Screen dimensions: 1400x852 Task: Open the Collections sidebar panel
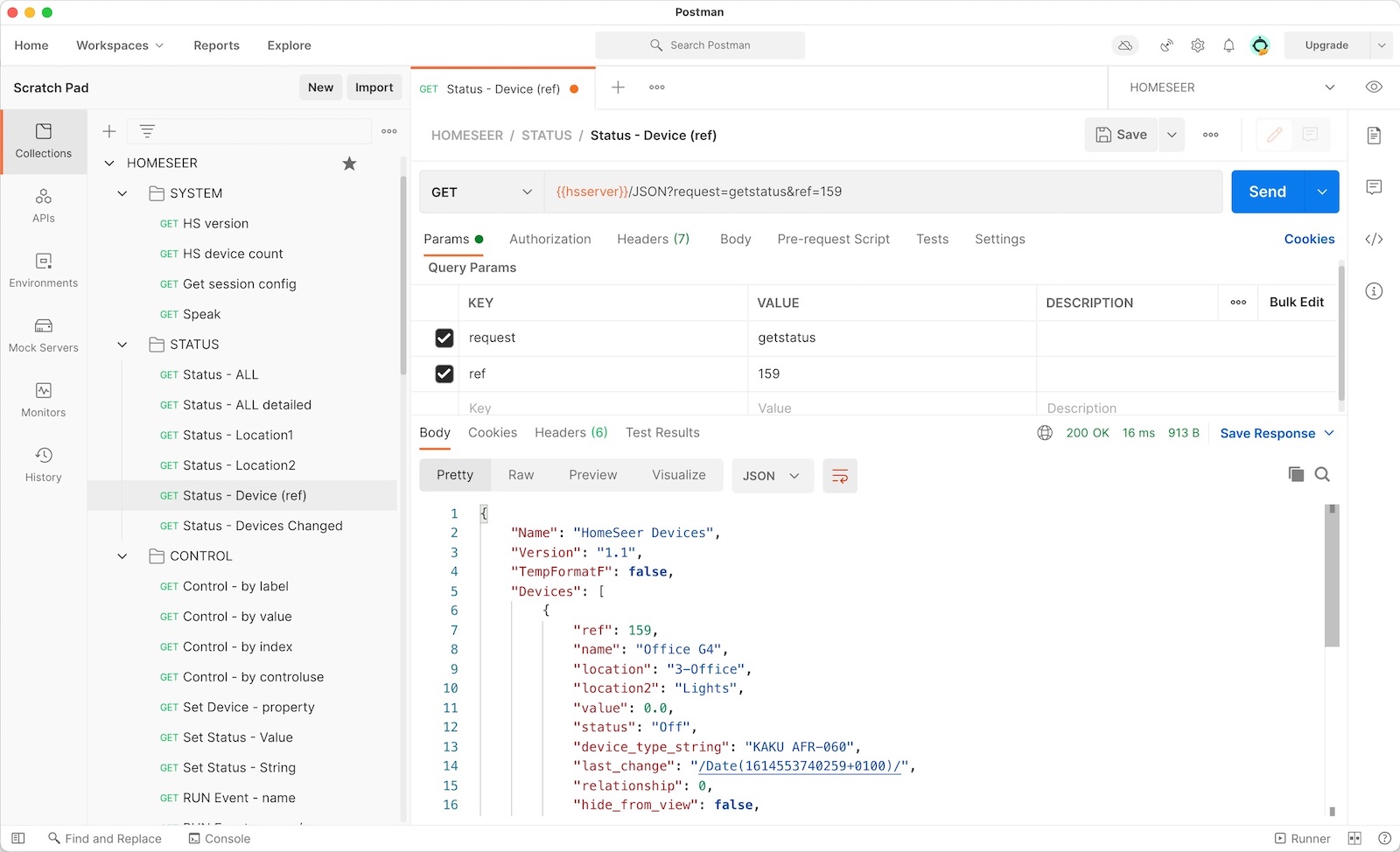44,142
